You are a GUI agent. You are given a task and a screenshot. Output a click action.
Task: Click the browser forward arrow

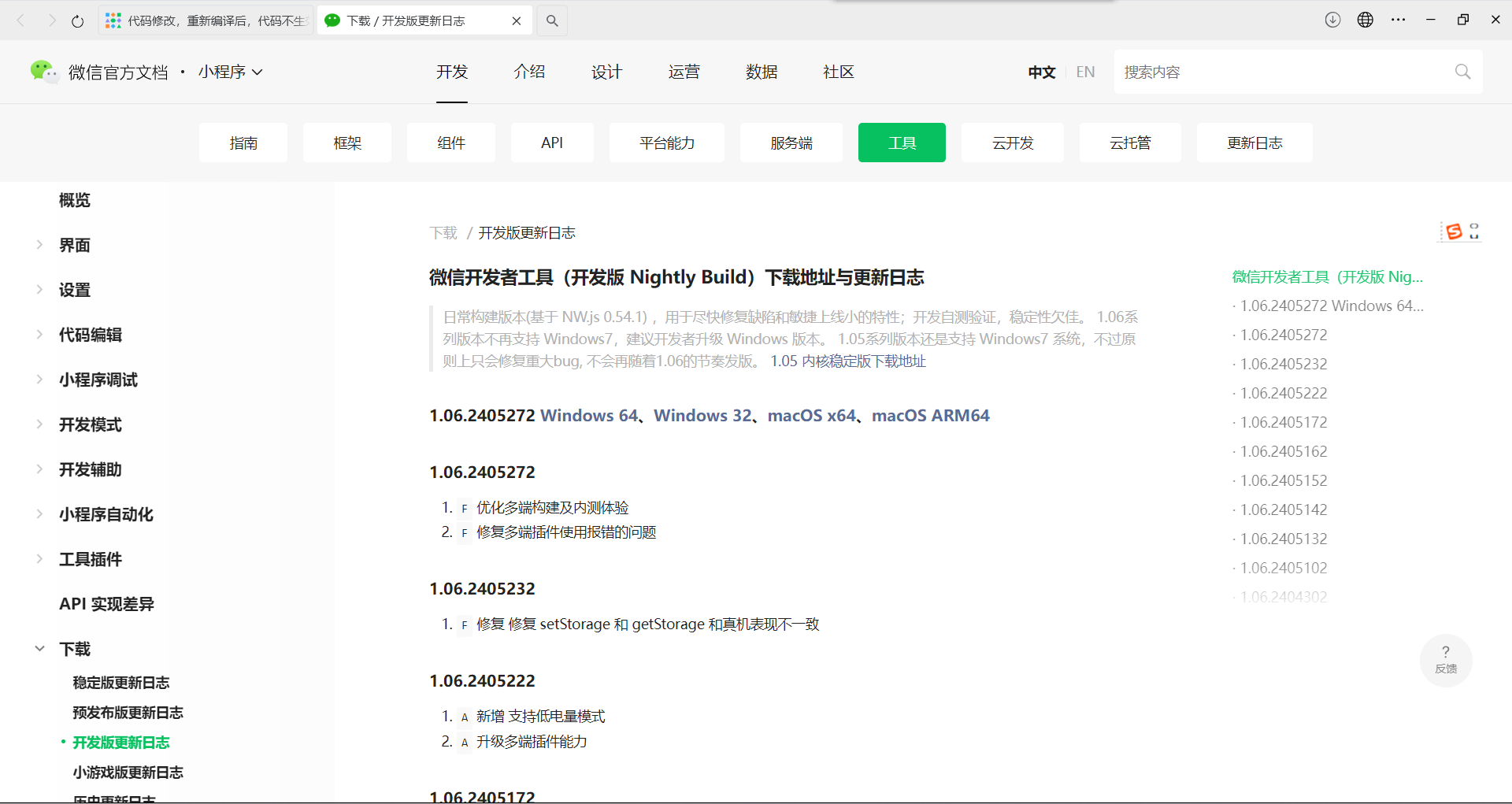(x=52, y=20)
